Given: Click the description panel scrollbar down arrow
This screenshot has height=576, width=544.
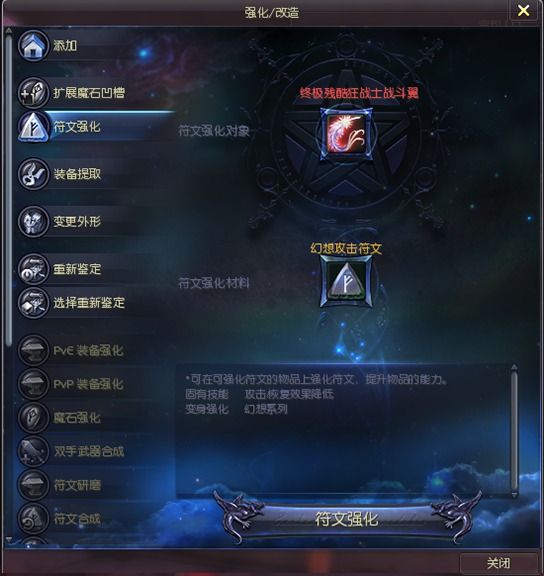Looking at the screenshot, I should pyautogui.click(x=514, y=495).
